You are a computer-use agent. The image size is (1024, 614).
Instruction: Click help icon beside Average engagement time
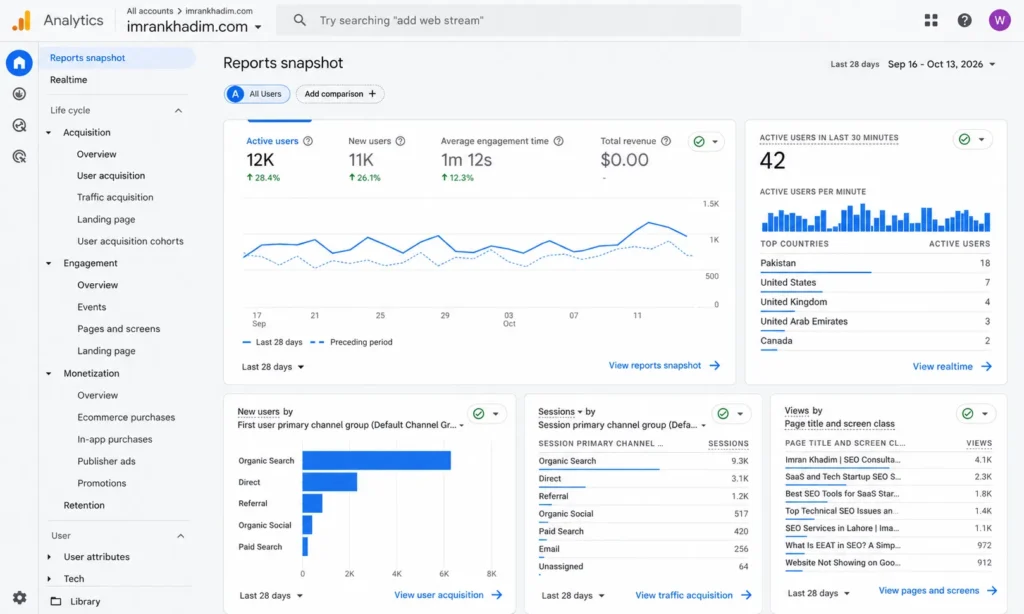tap(558, 141)
